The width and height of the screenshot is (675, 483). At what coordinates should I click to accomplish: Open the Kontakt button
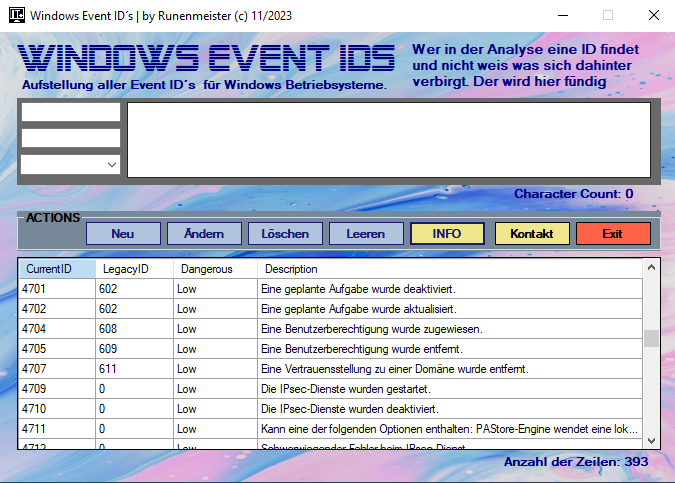(532, 234)
